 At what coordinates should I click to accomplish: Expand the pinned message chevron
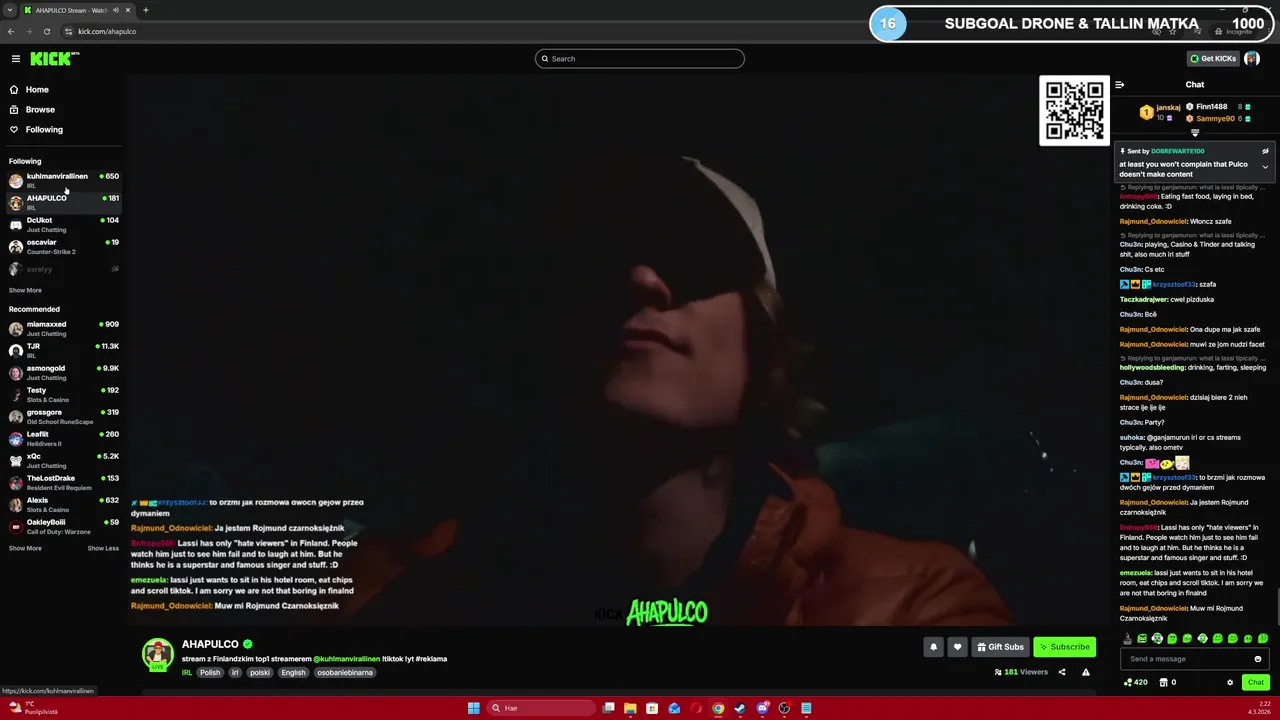click(1265, 167)
